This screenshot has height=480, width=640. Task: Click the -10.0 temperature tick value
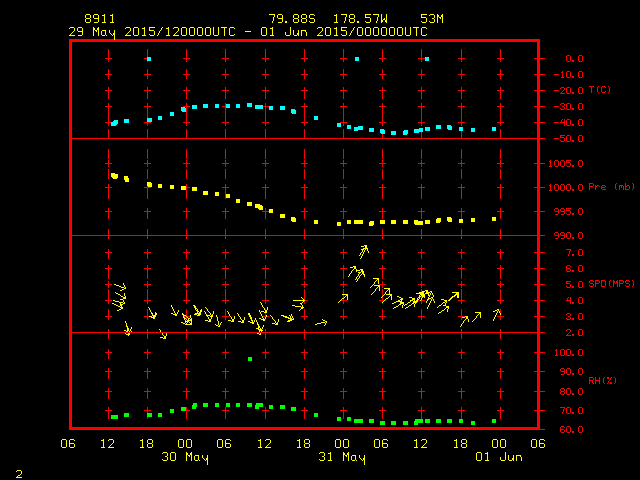coord(569,75)
